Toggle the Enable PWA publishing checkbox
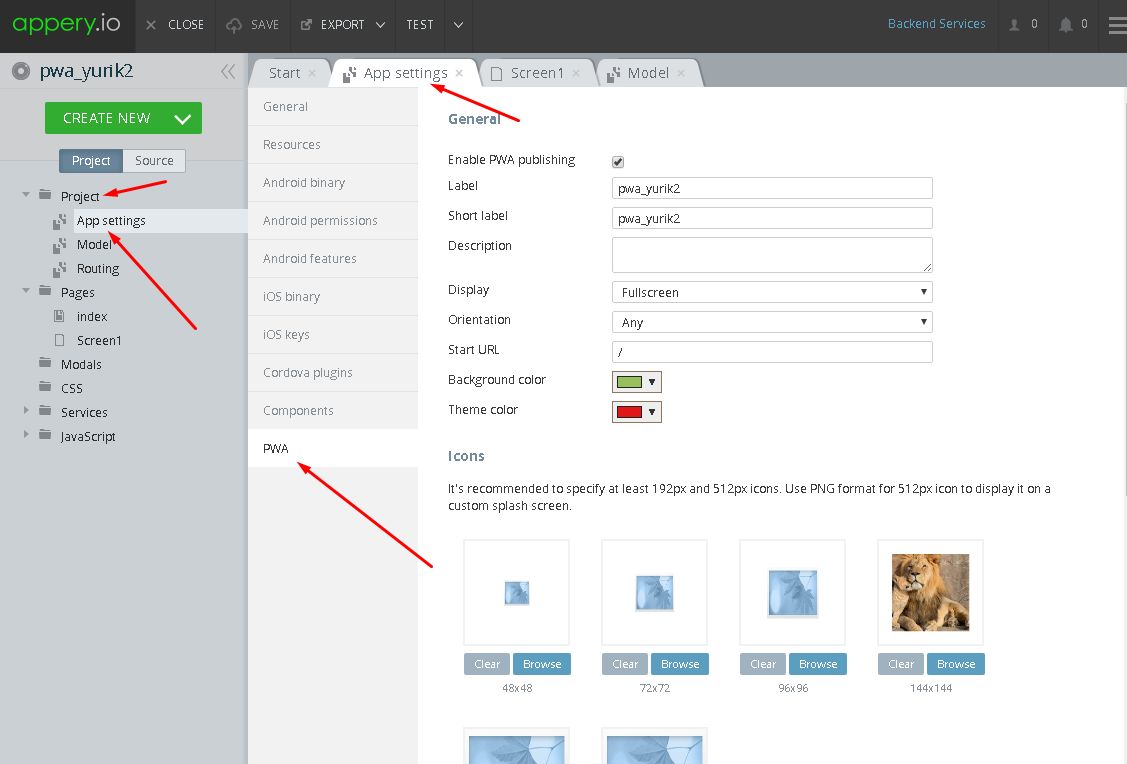The image size is (1127, 764). [x=617, y=162]
